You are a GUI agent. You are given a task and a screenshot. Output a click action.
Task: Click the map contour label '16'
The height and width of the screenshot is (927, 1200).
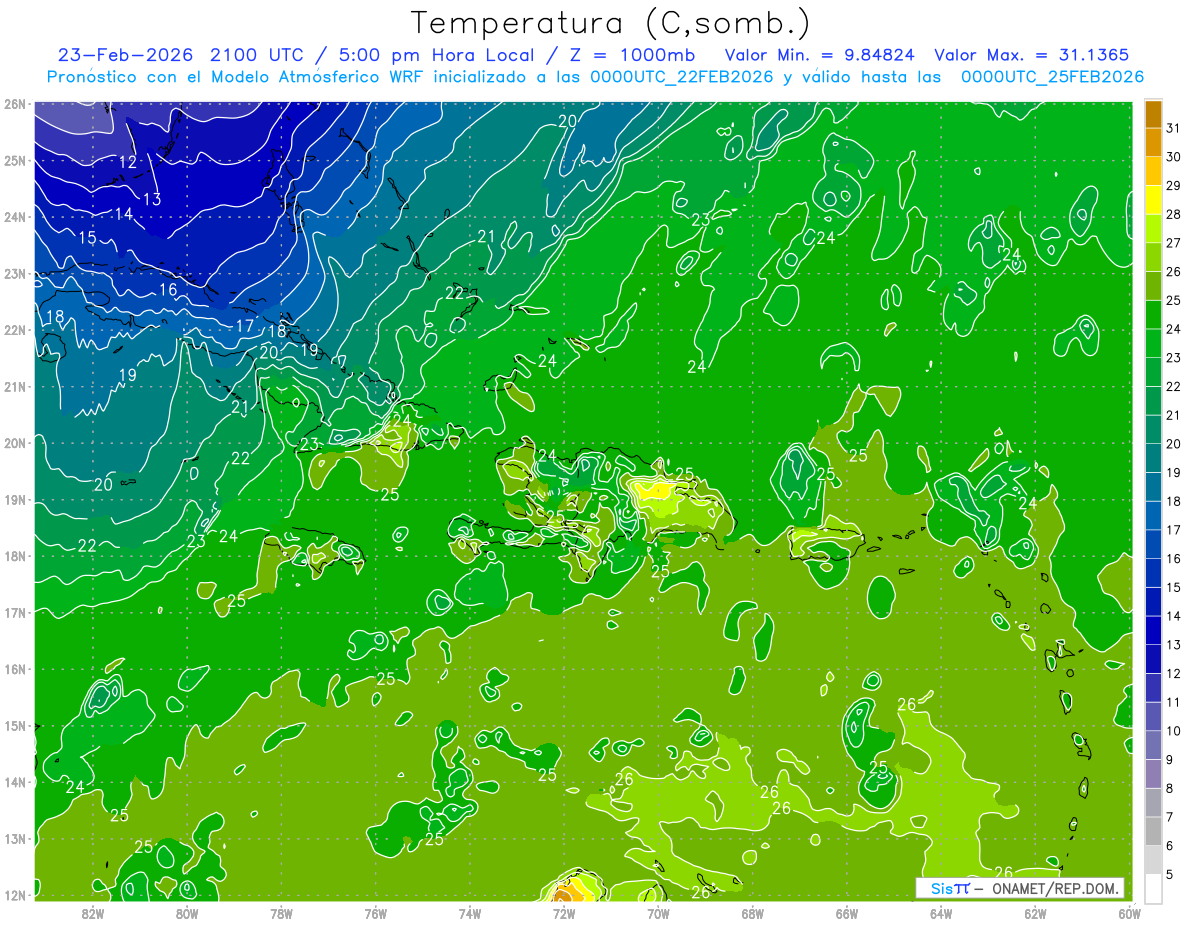(168, 290)
